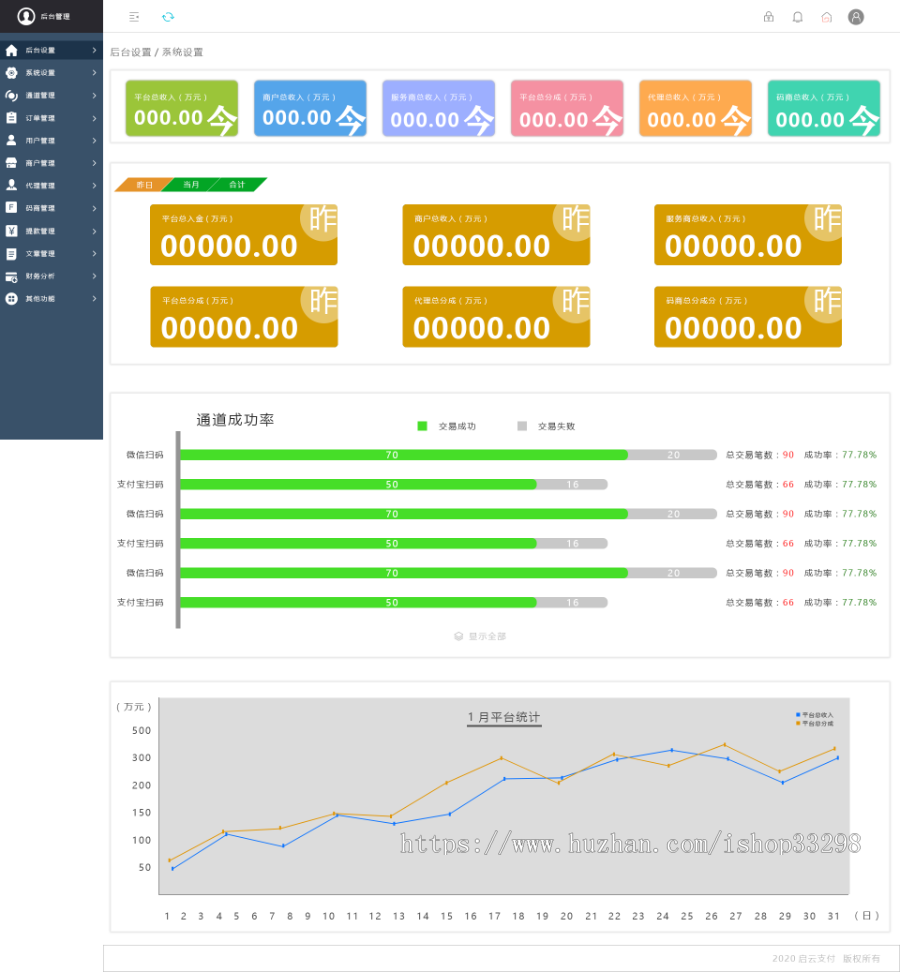This screenshot has width=900, height=972.
Task: Expand the 商户管理 chevron
Action: [94, 163]
